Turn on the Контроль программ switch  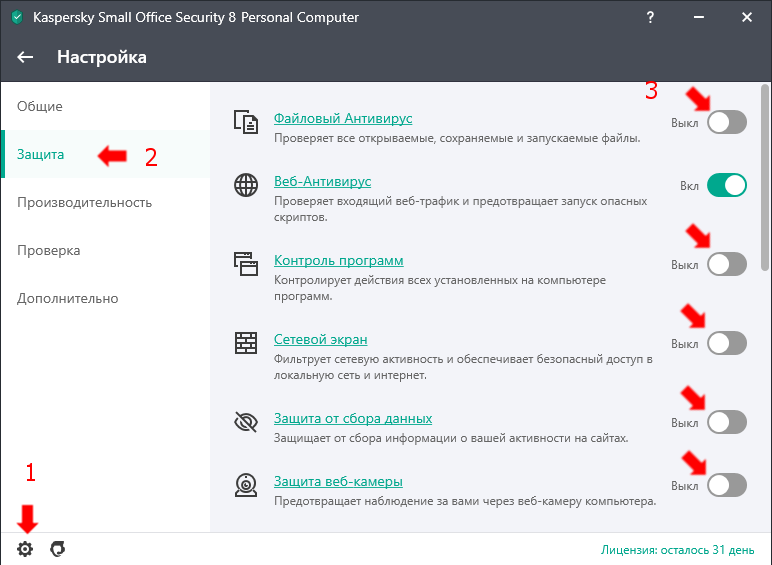click(727, 264)
